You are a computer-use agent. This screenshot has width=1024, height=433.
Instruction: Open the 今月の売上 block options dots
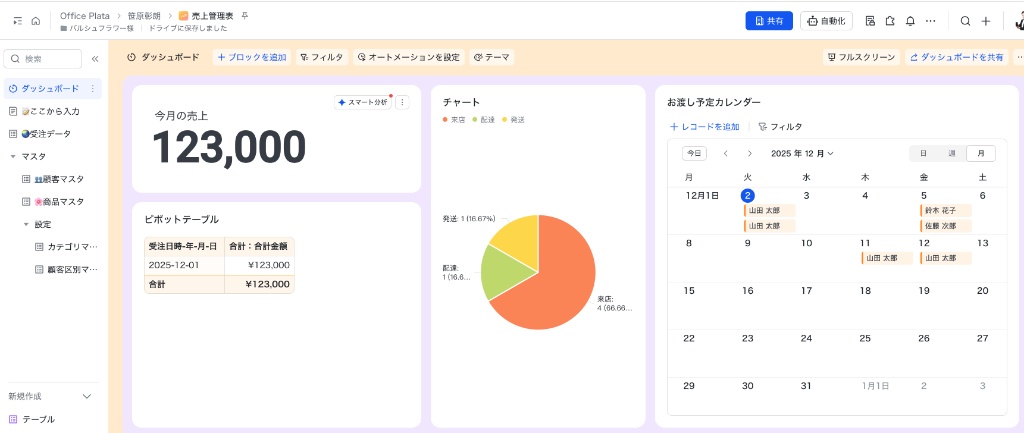click(402, 103)
